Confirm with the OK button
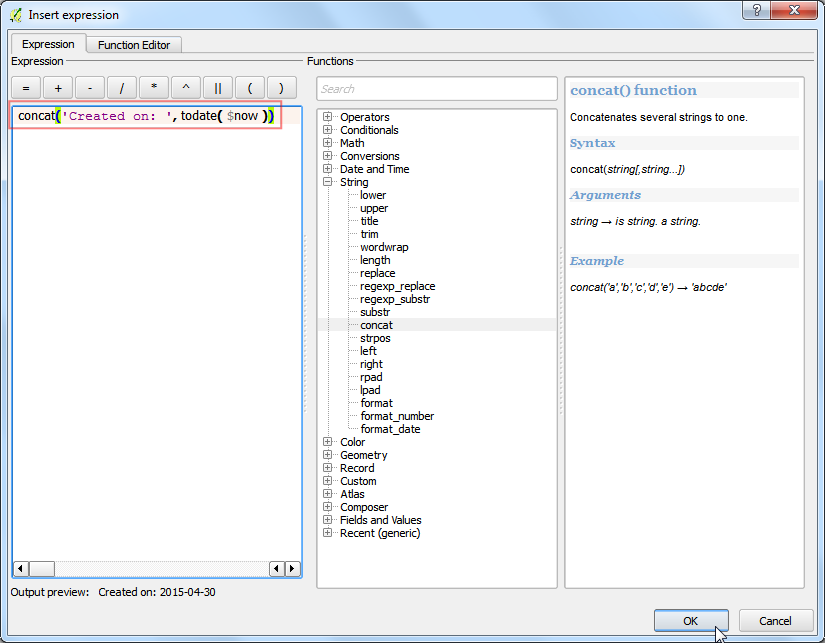825x643 pixels. pos(691,621)
